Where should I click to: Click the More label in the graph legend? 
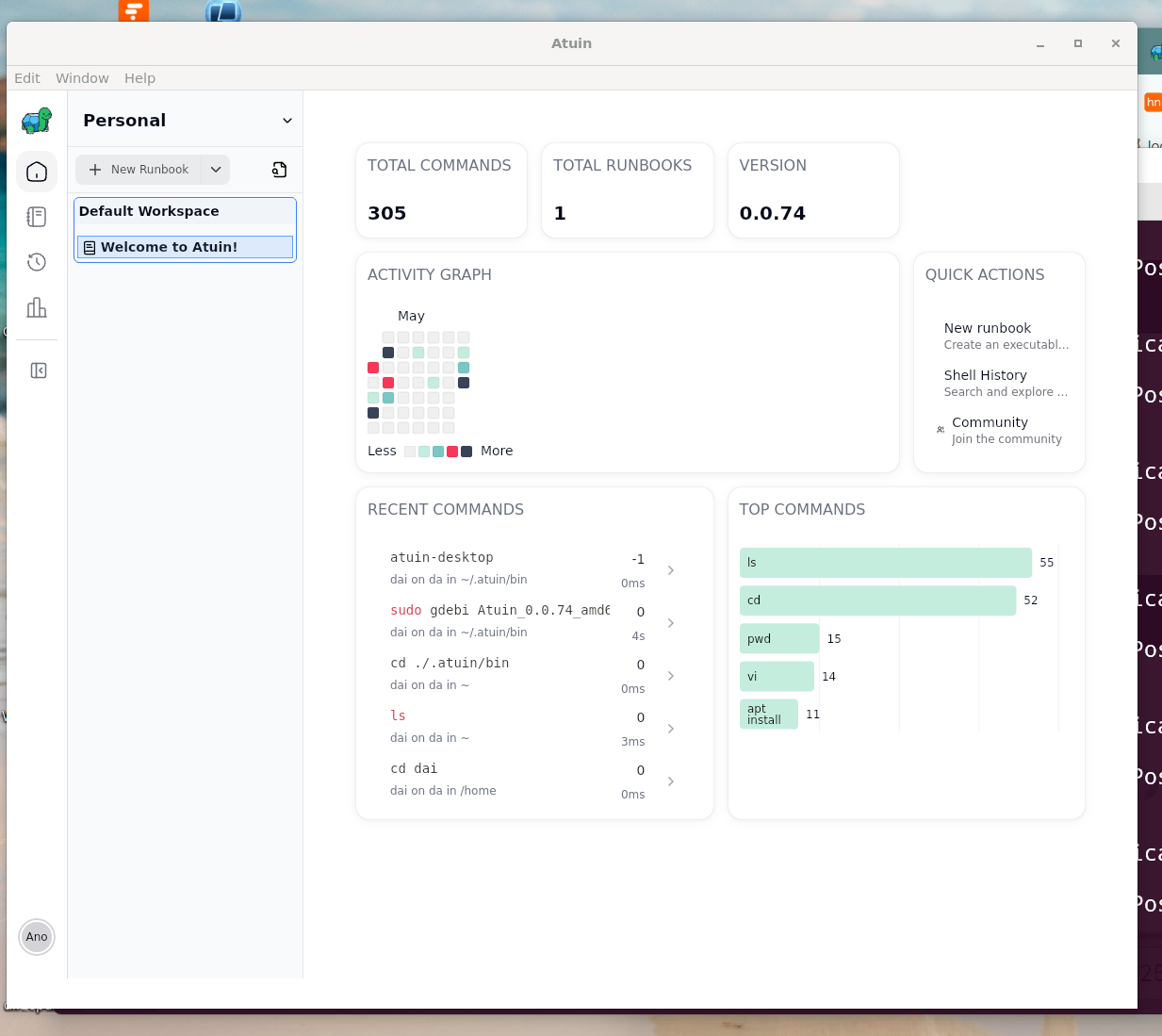497,451
